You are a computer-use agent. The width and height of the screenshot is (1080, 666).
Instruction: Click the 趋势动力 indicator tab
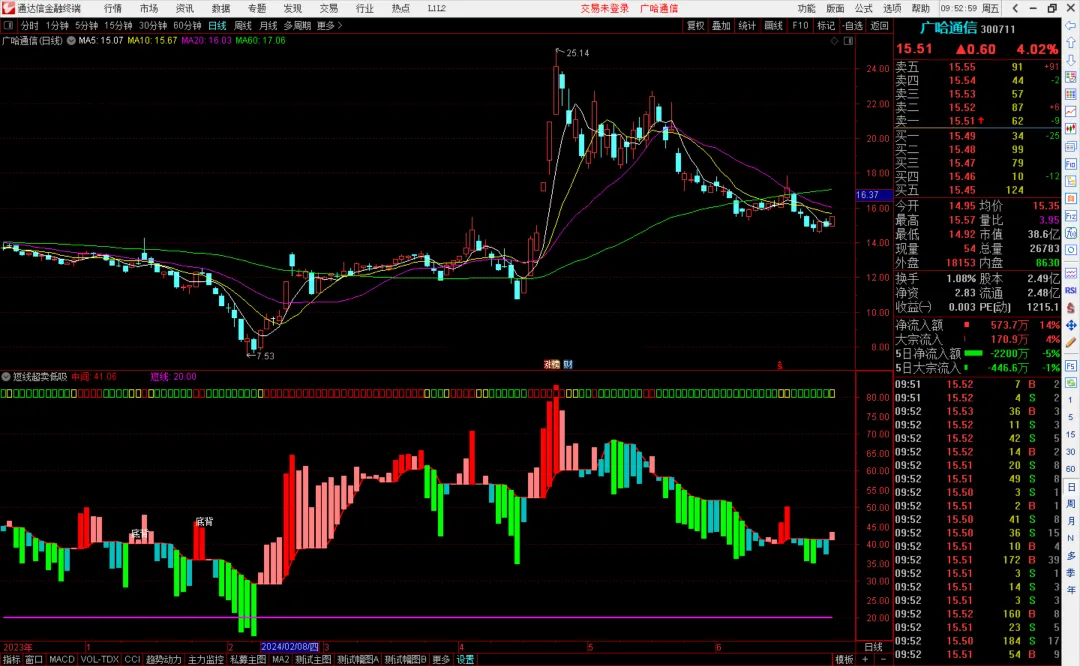coord(164,660)
